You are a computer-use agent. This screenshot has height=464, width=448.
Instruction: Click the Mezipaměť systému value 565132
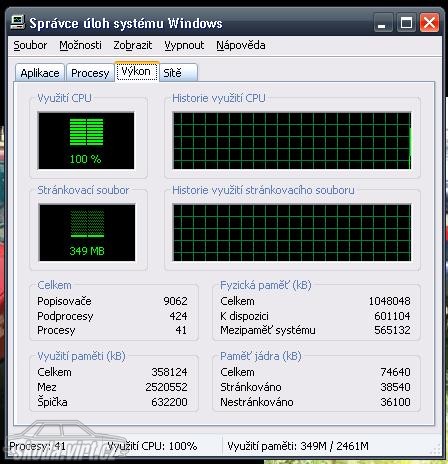[x=392, y=330]
